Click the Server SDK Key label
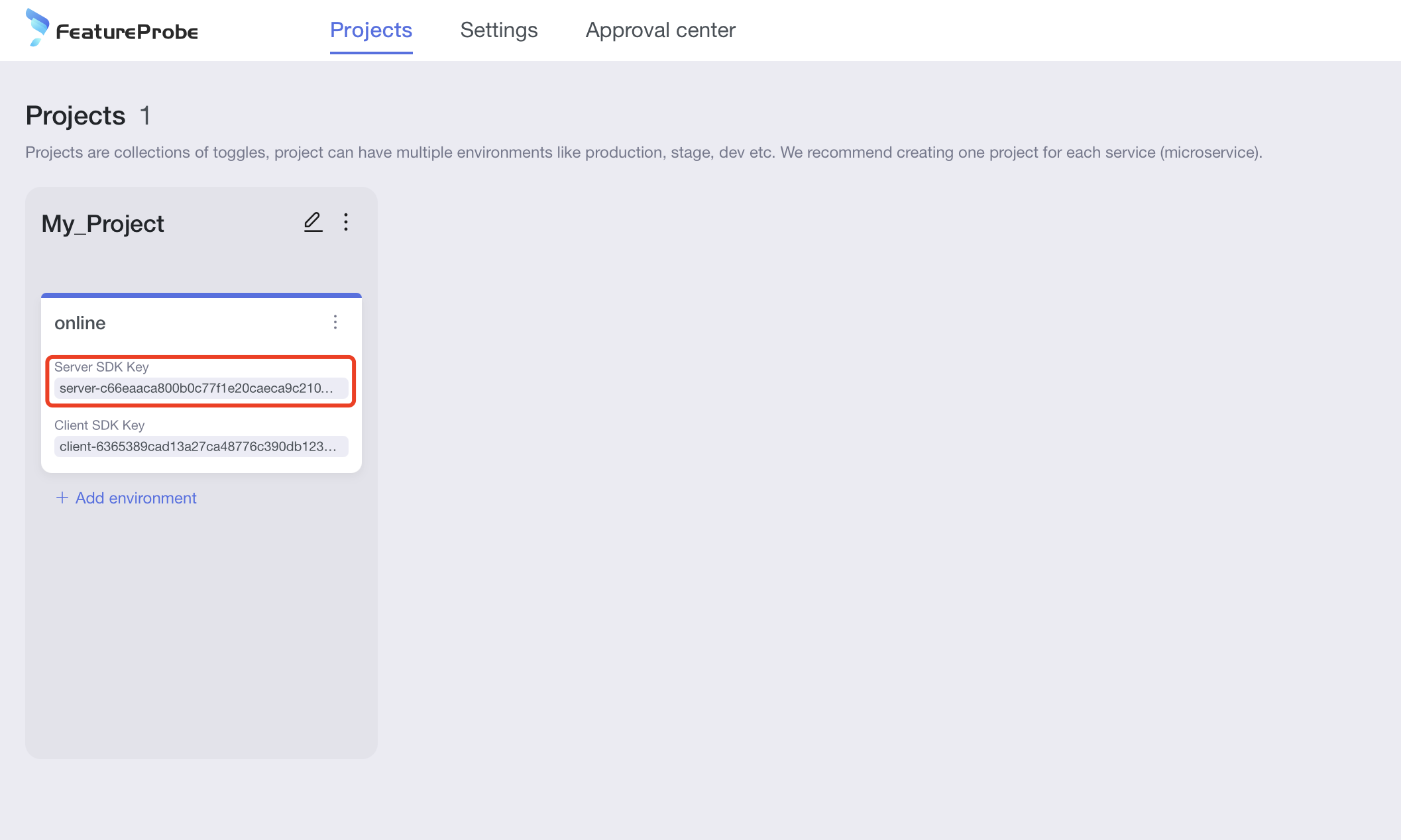This screenshot has width=1401, height=840. tap(101, 367)
